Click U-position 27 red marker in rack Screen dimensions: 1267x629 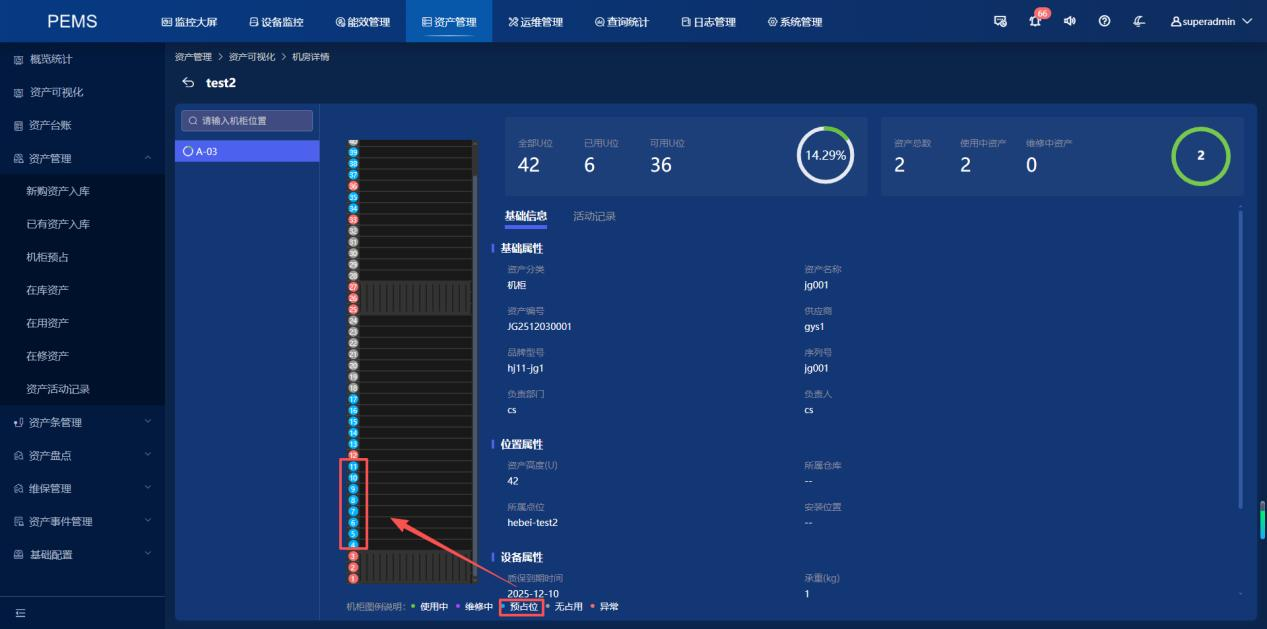(352, 287)
